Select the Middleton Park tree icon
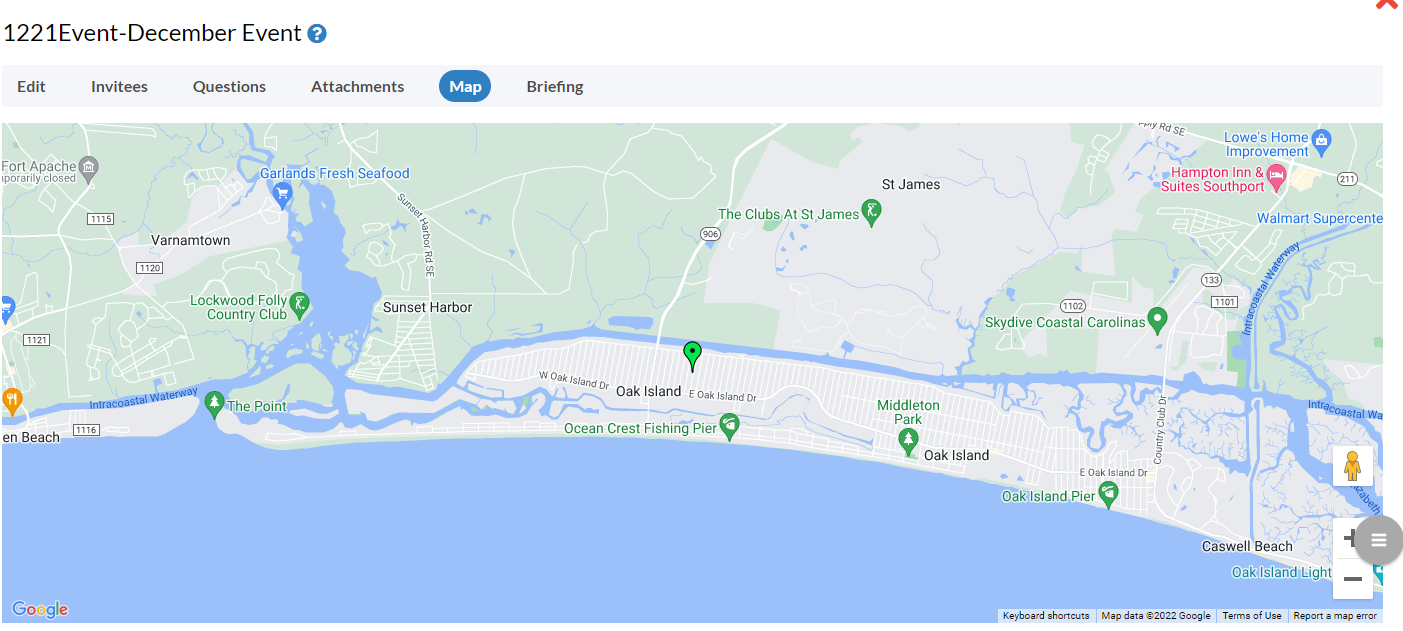Screen dimensions: 1403x631 (909, 440)
